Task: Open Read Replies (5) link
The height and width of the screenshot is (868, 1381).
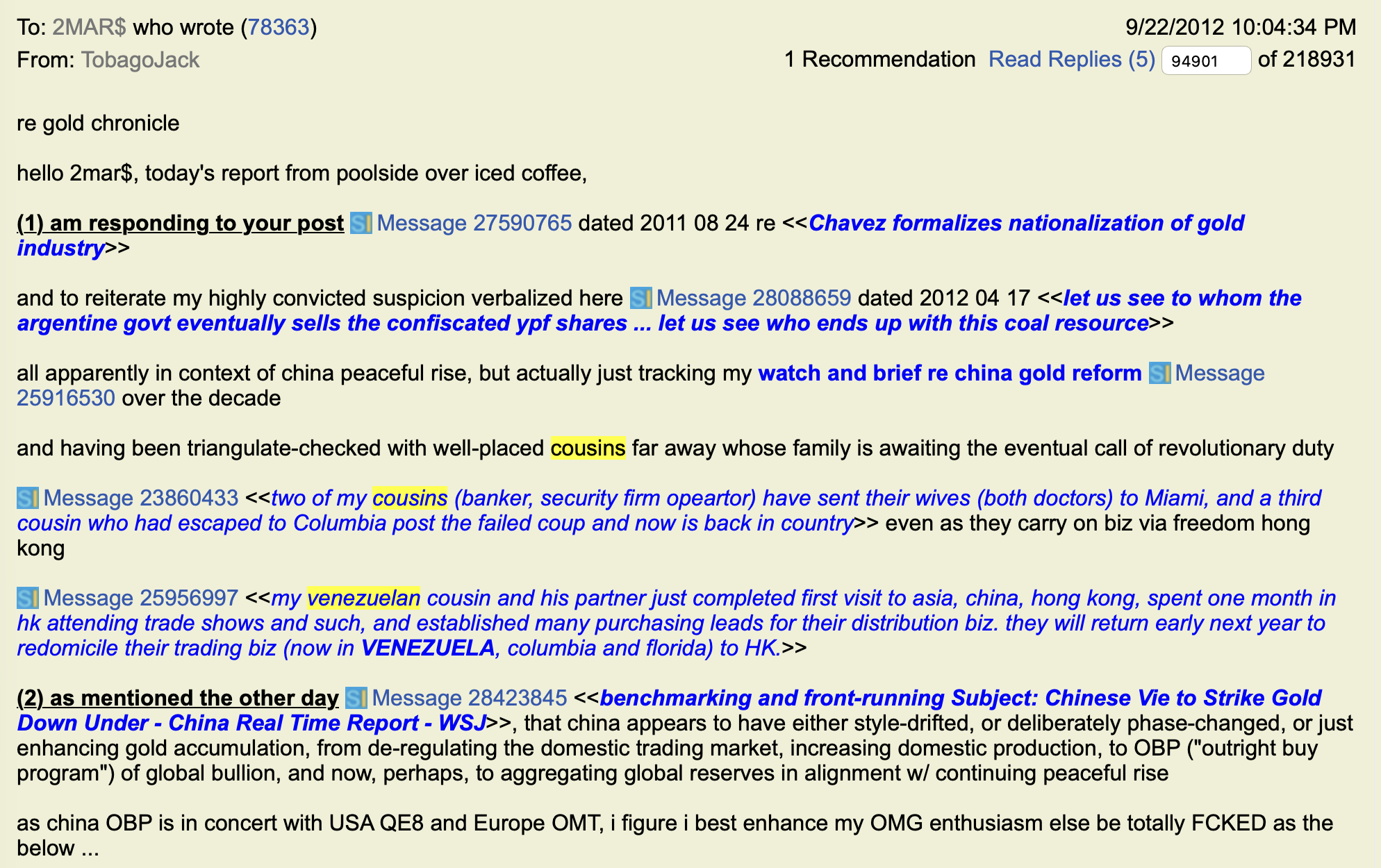Action: (1071, 59)
